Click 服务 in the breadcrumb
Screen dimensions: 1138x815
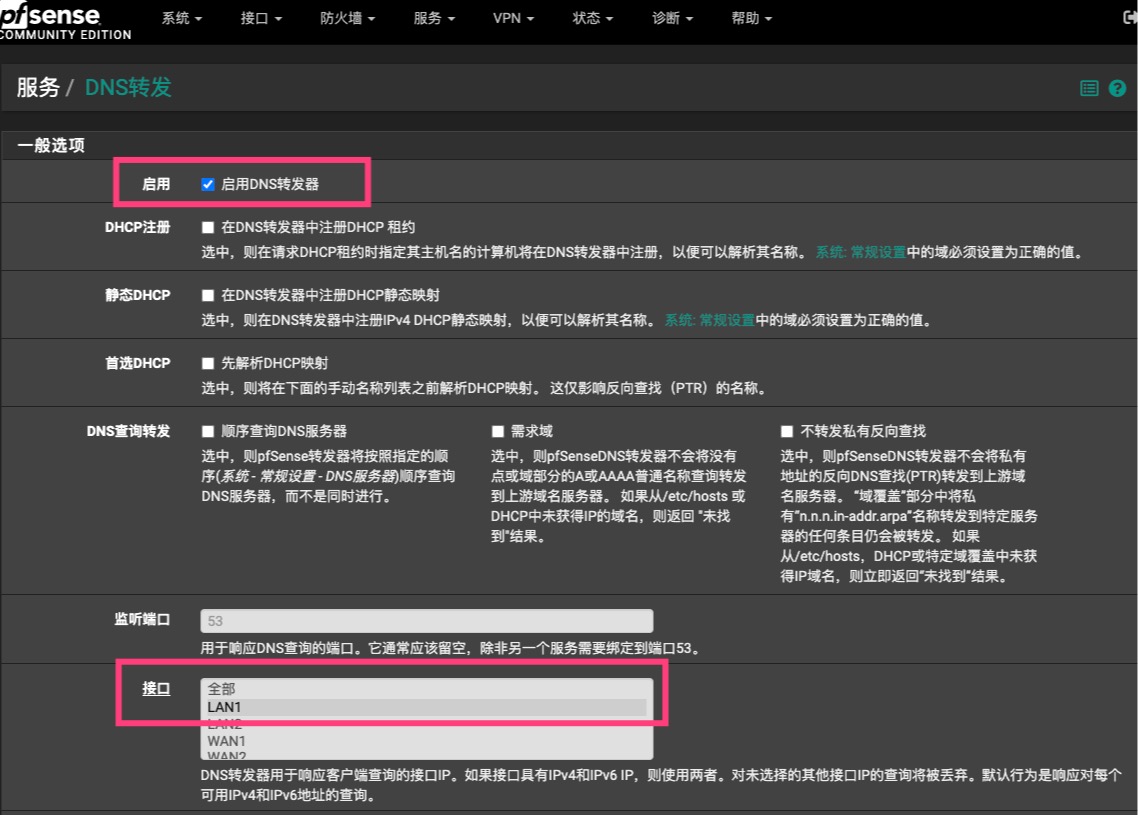click(38, 87)
